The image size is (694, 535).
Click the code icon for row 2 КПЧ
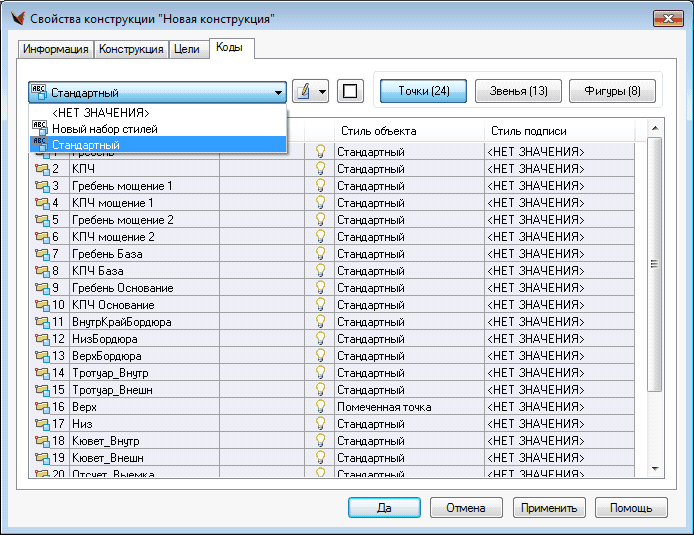click(x=42, y=169)
